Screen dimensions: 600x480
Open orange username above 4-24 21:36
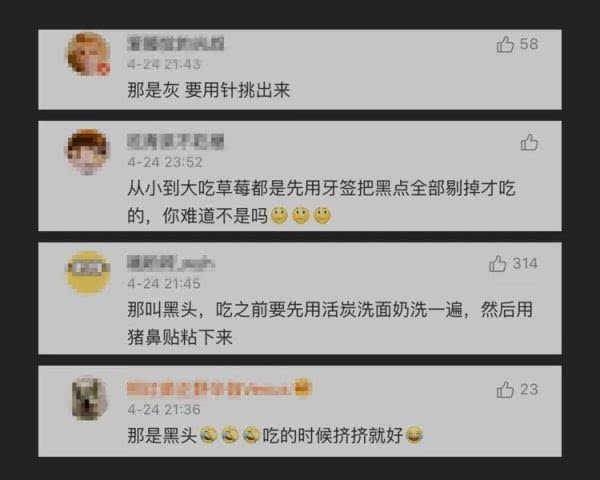click(209, 389)
